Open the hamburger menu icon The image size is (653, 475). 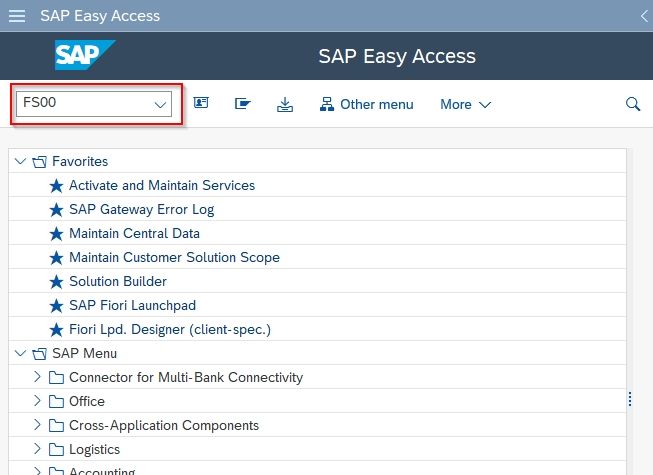[x=17, y=16]
